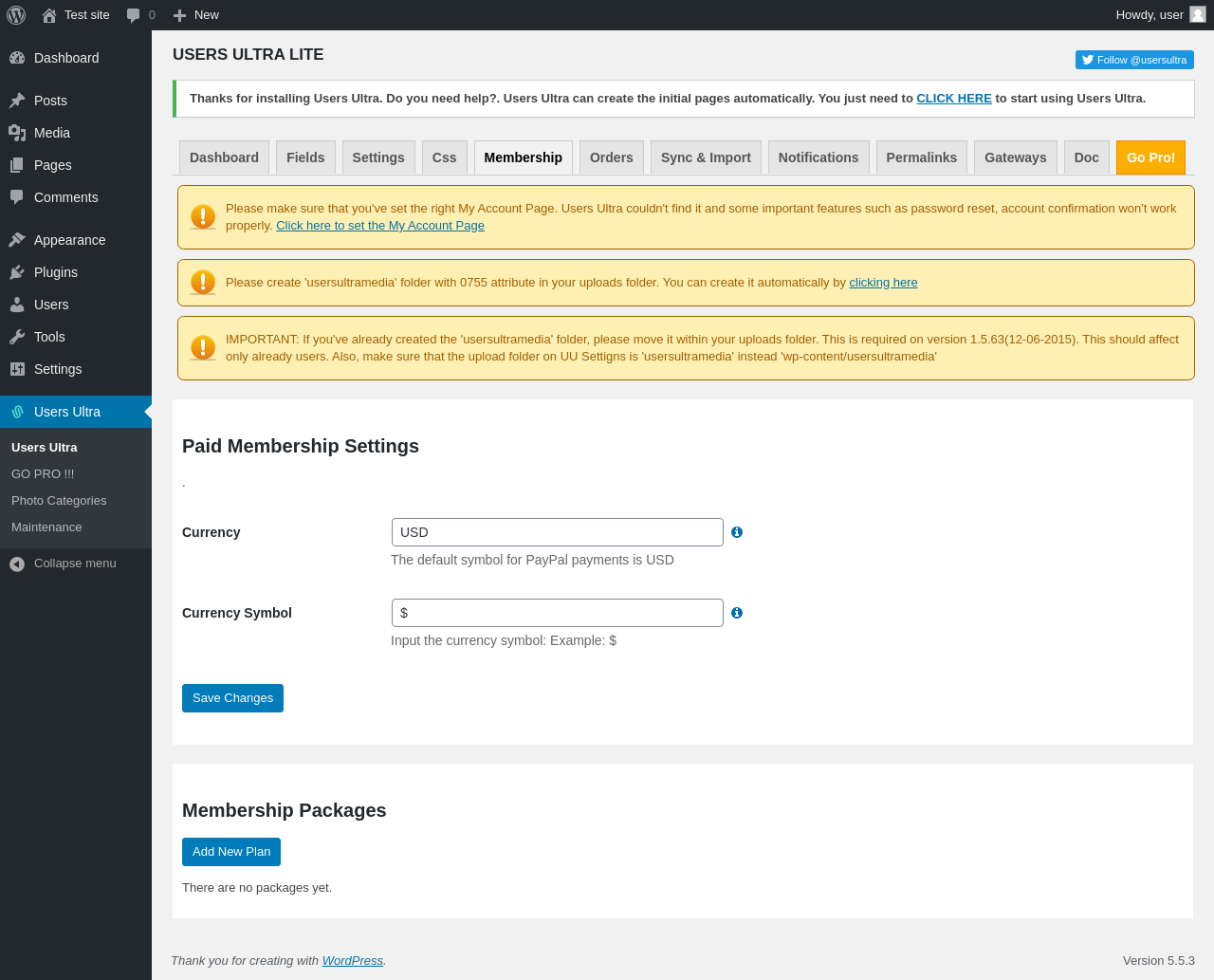Screen dimensions: 1214x980
Task: Follow the CLICK HERE link in notice
Action: [954, 99]
